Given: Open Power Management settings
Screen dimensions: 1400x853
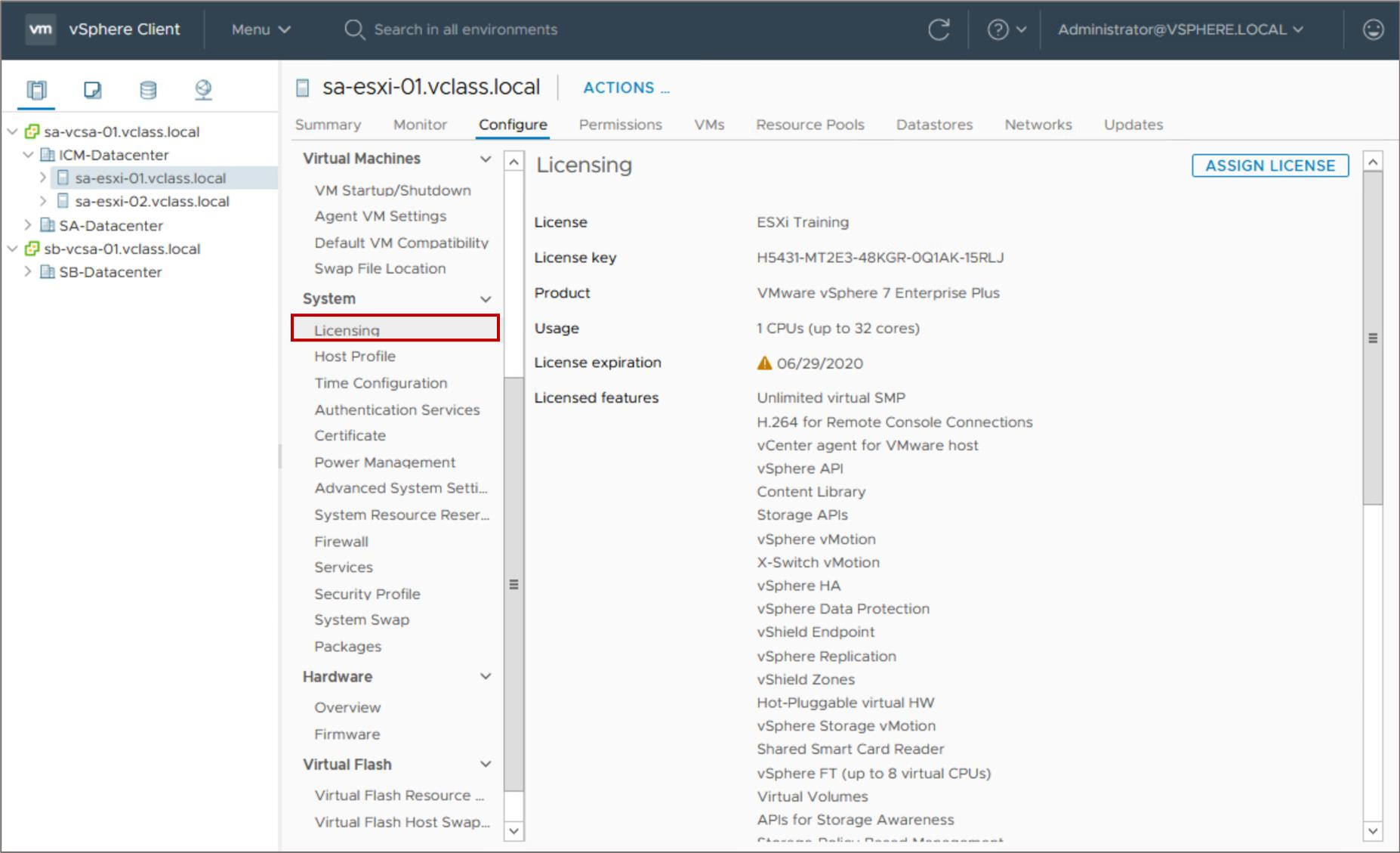Looking at the screenshot, I should point(384,462).
